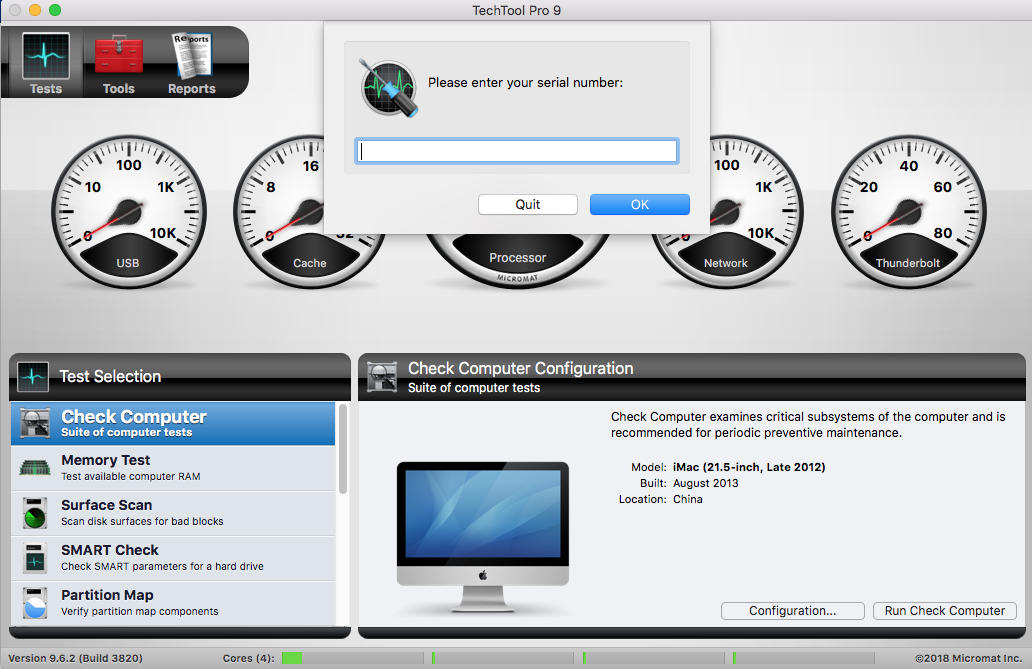Open the Tools toolbox icon
The image size is (1032, 669).
click(118, 56)
